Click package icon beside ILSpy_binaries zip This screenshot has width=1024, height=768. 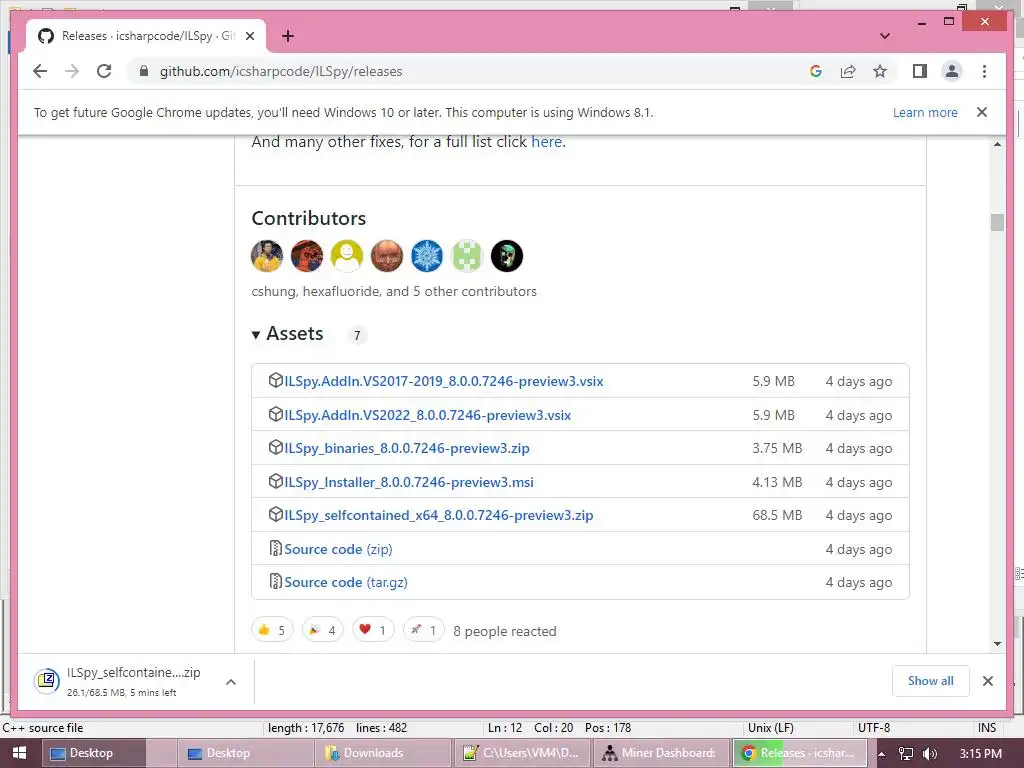click(276, 447)
